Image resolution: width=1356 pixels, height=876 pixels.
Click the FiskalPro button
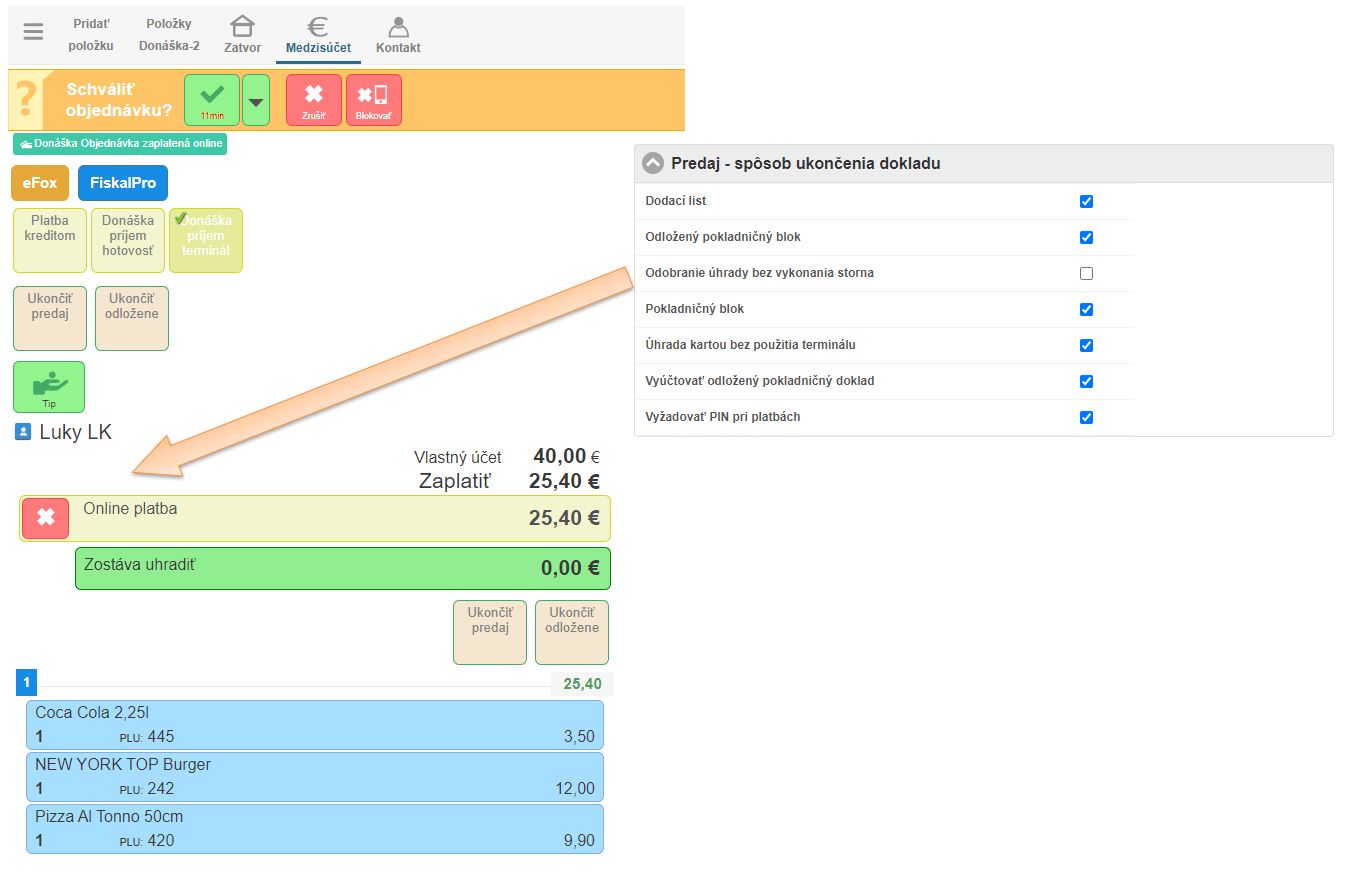click(x=123, y=183)
